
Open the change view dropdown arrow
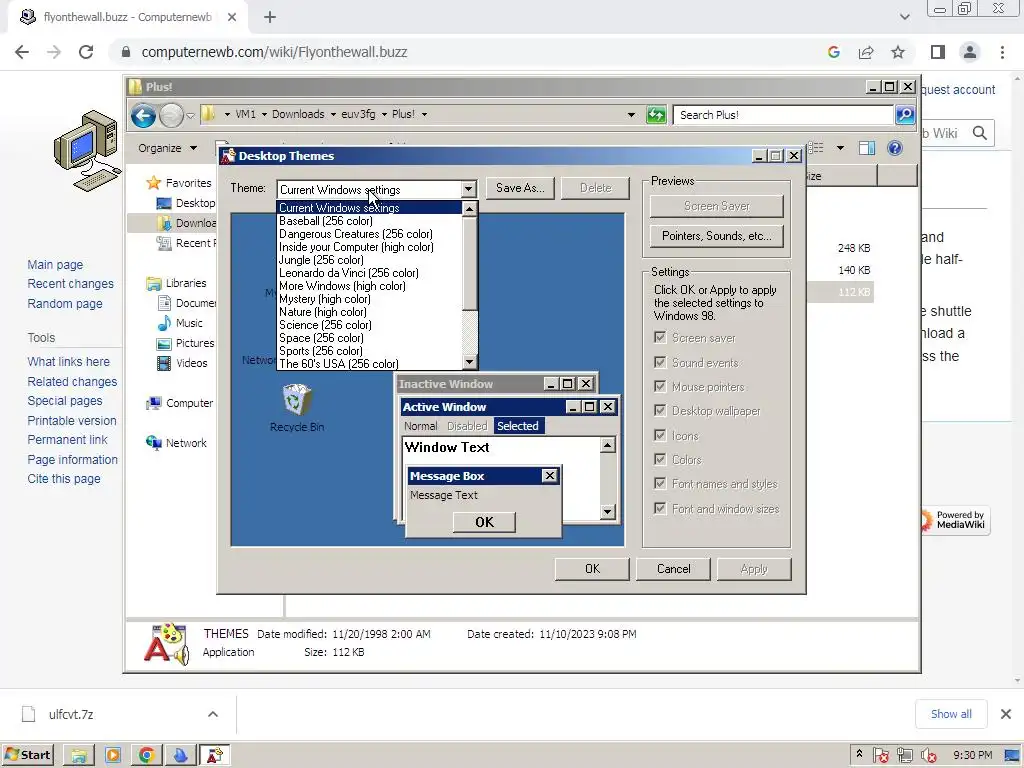pyautogui.click(x=840, y=148)
